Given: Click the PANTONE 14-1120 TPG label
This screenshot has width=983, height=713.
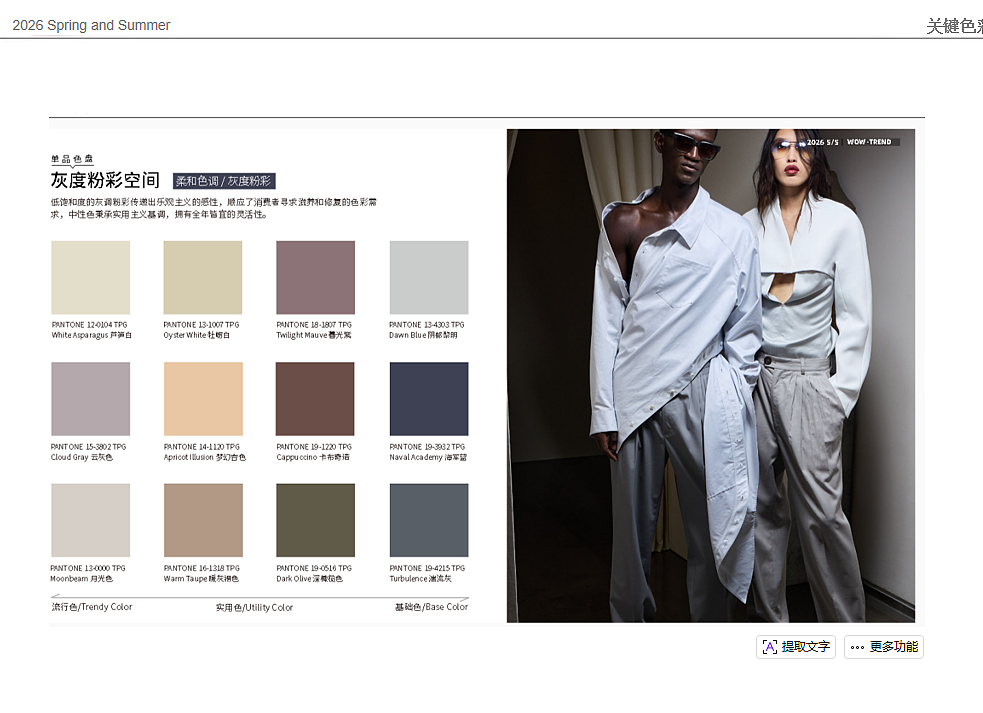Looking at the screenshot, I should tap(201, 447).
